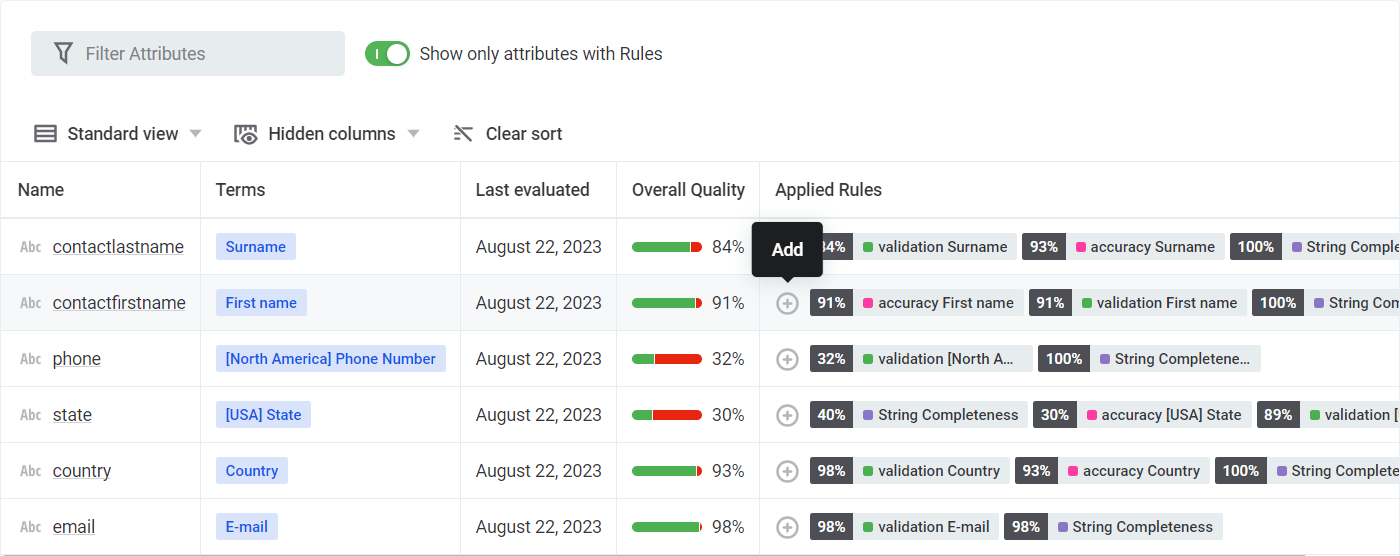The height and width of the screenshot is (556, 1400).
Task: Click the Standard view layout icon
Action: 45,134
